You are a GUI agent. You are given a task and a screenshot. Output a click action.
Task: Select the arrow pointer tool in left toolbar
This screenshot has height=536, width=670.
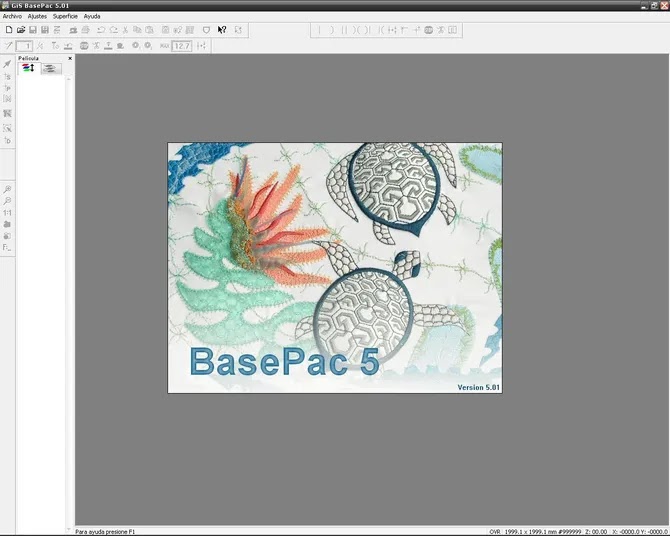[7, 64]
